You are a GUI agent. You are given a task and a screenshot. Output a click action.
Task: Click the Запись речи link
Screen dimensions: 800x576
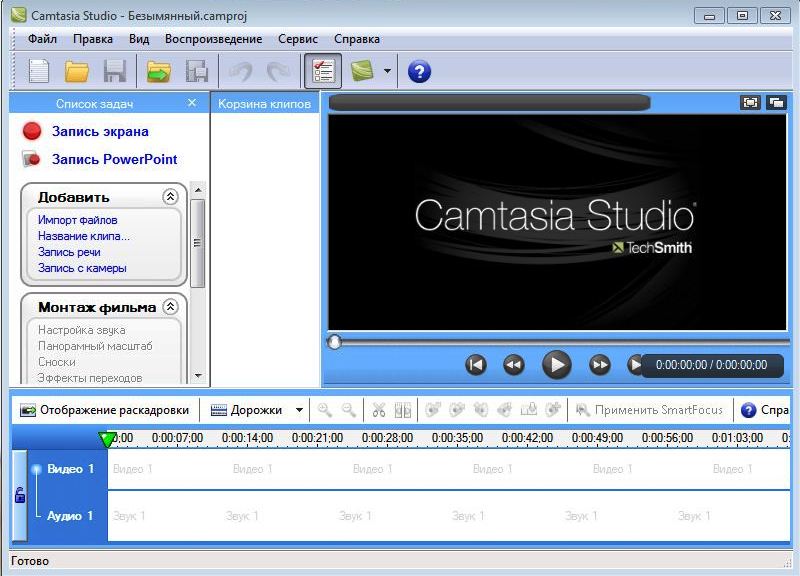(x=69, y=252)
